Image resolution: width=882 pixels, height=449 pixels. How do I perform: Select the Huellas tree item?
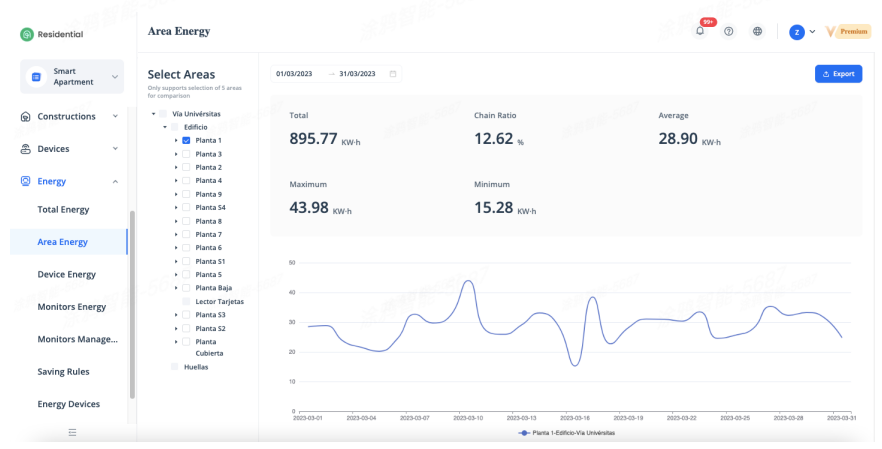pyautogui.click(x=196, y=367)
